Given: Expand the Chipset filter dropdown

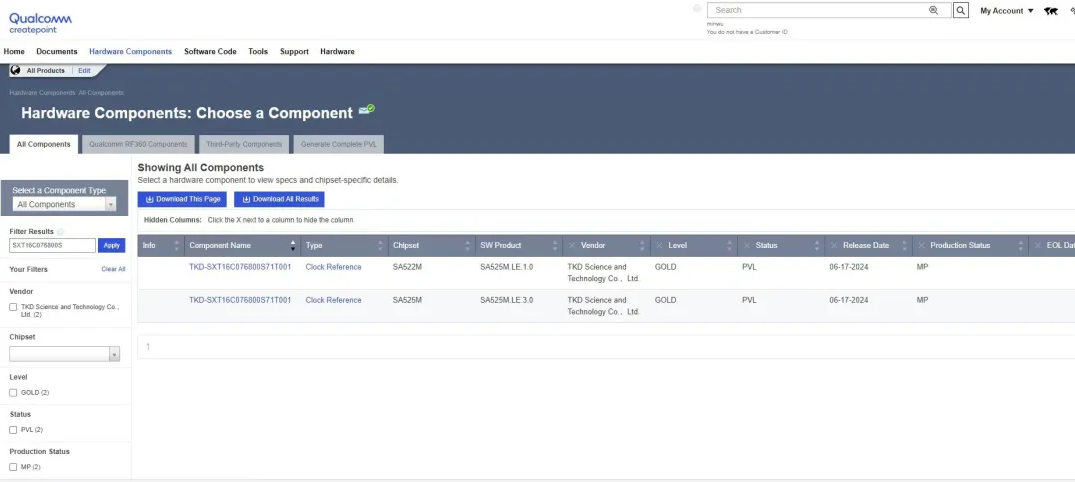Looking at the screenshot, I should (x=65, y=354).
